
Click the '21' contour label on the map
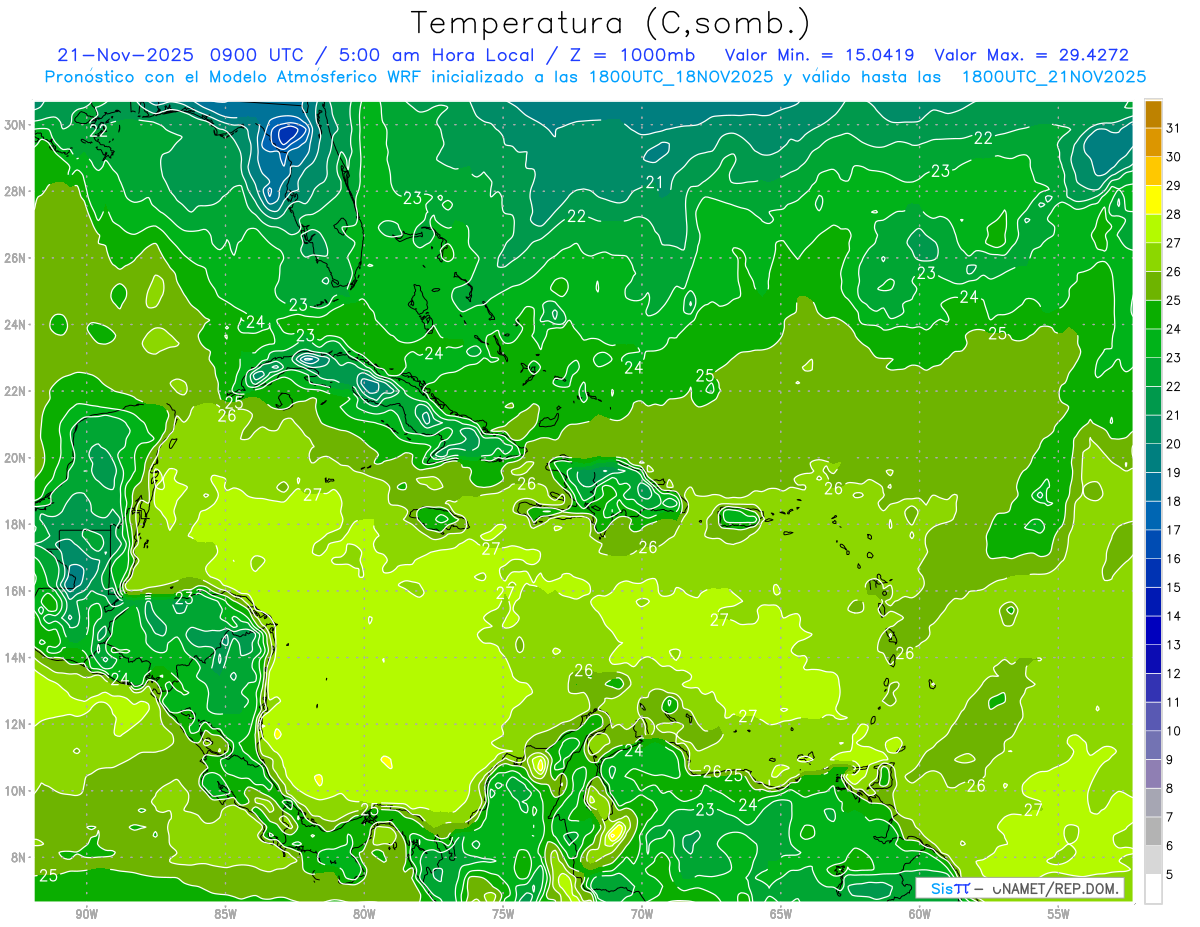coord(655,182)
